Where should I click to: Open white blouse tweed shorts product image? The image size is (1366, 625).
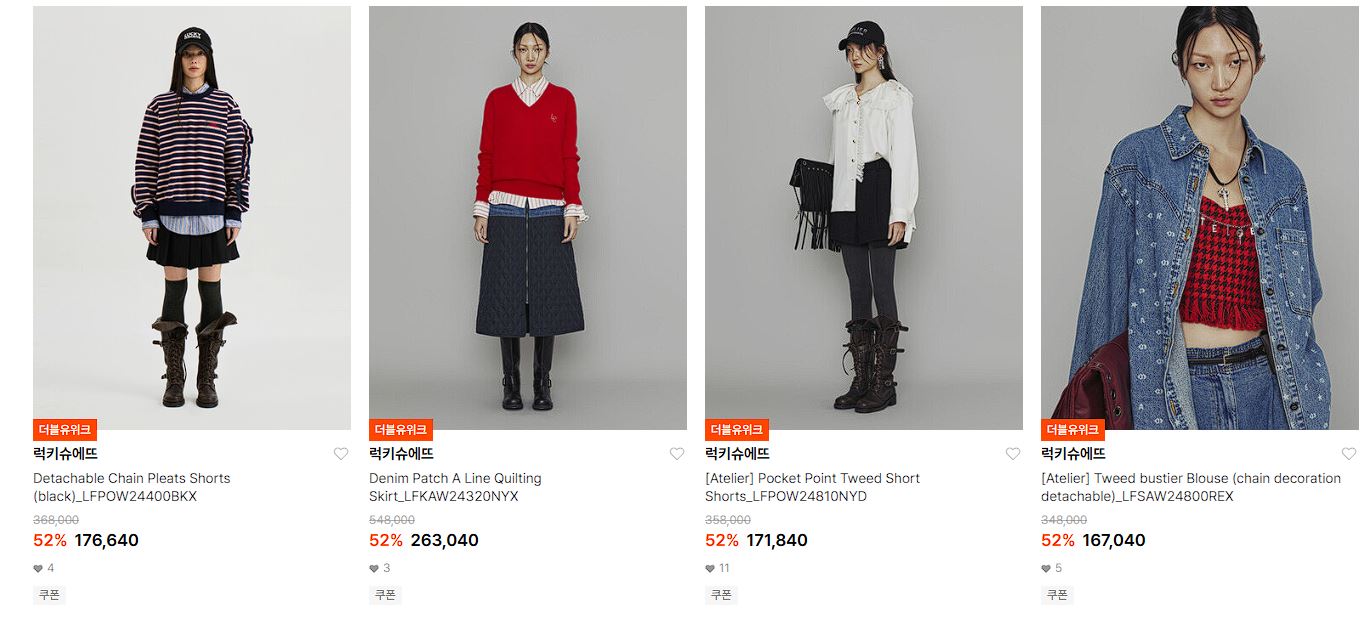[864, 218]
